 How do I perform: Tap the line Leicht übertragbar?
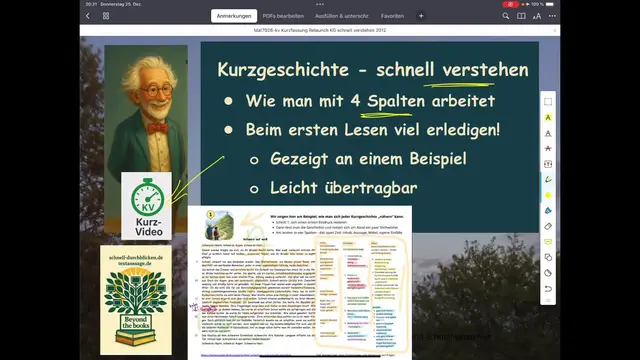[x=344, y=188]
